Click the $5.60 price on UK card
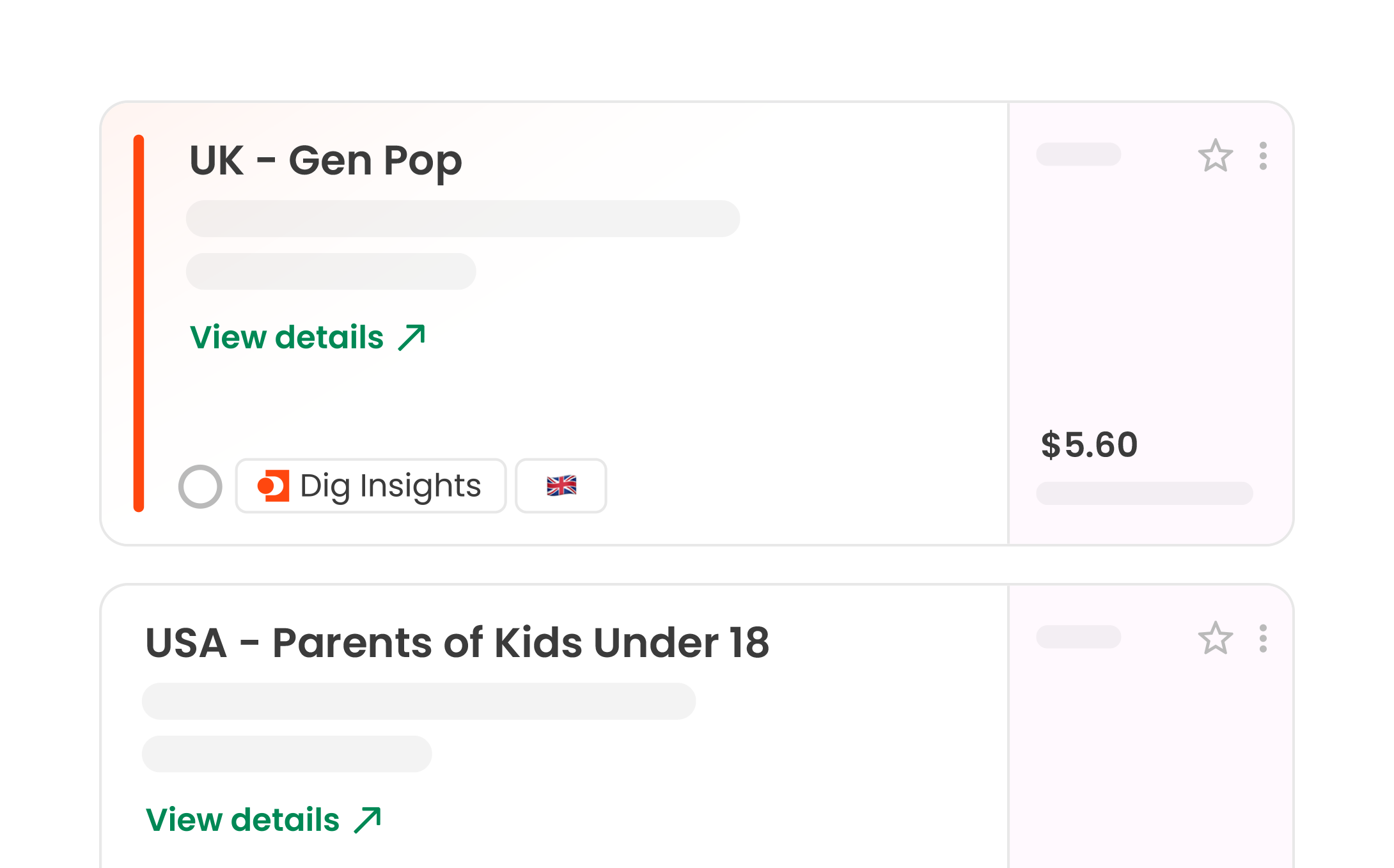Screen dimensions: 1394x868 pyautogui.click(x=1089, y=445)
